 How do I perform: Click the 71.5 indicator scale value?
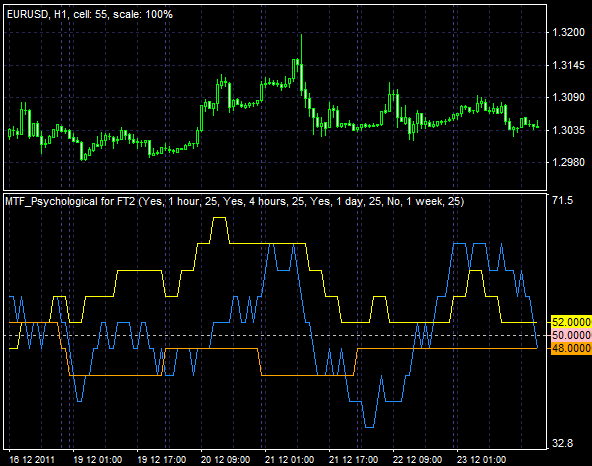(x=562, y=200)
